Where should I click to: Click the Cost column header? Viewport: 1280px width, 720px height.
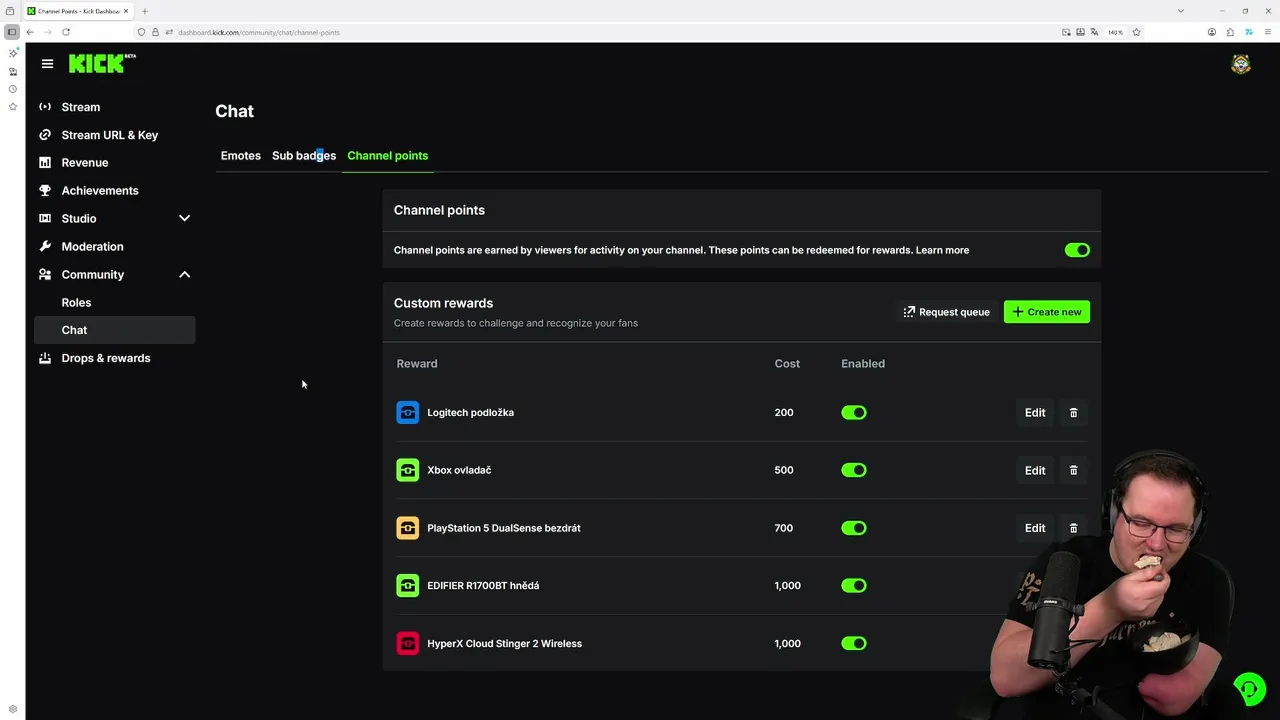787,364
